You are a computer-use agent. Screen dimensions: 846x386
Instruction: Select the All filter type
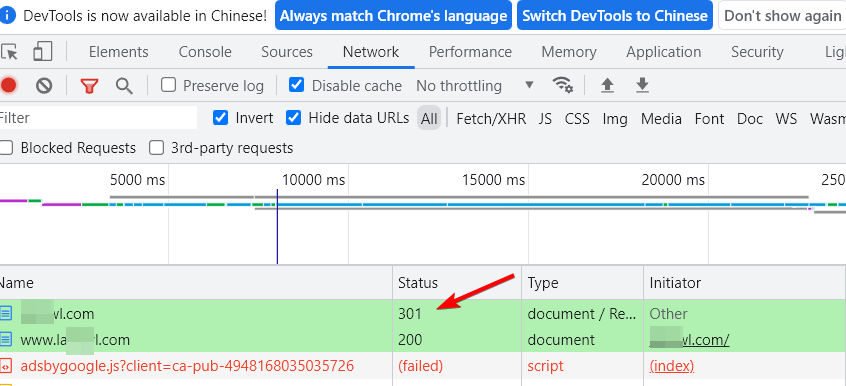429,118
